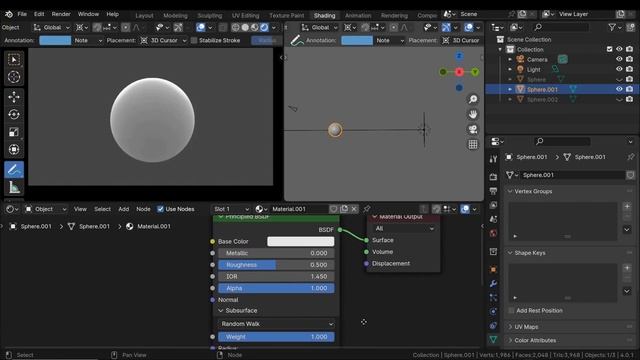Screen dimensions: 640x360
Task: Switch to the Shading workspace tab
Action: tap(324, 16)
